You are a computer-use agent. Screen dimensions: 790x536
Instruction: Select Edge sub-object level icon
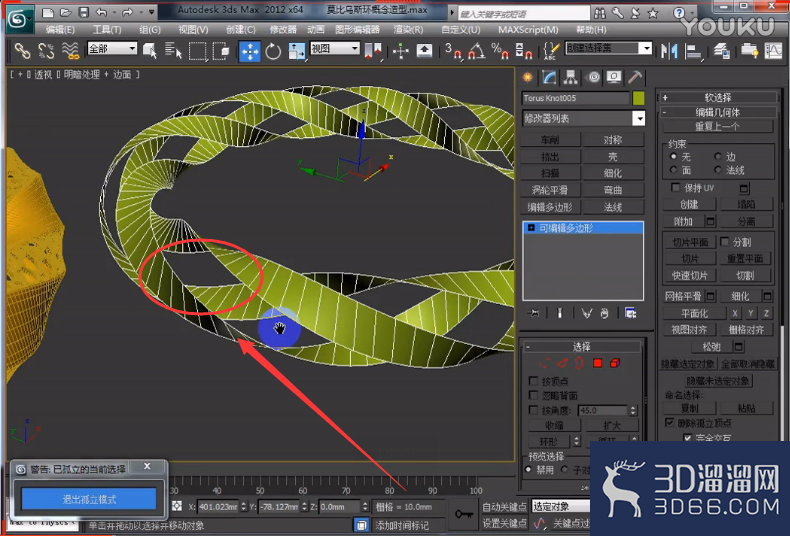click(x=562, y=363)
